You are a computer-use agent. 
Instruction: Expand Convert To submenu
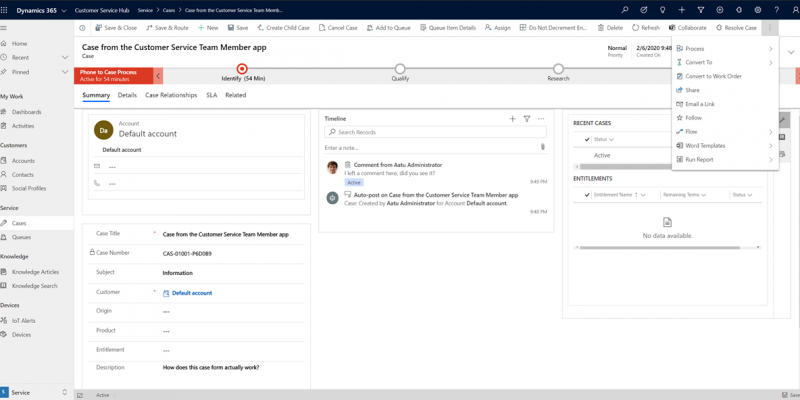[725, 62]
